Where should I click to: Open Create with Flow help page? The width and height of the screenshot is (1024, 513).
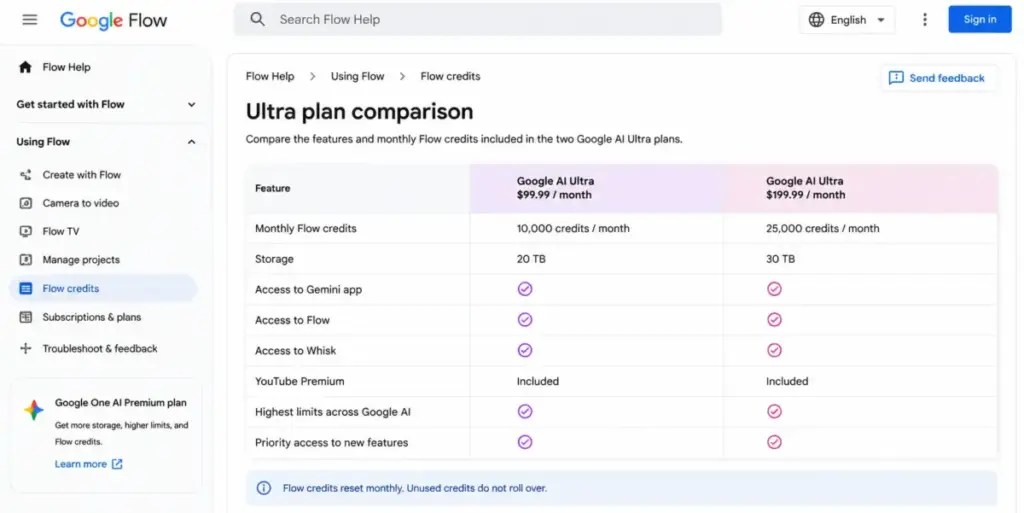[82, 175]
